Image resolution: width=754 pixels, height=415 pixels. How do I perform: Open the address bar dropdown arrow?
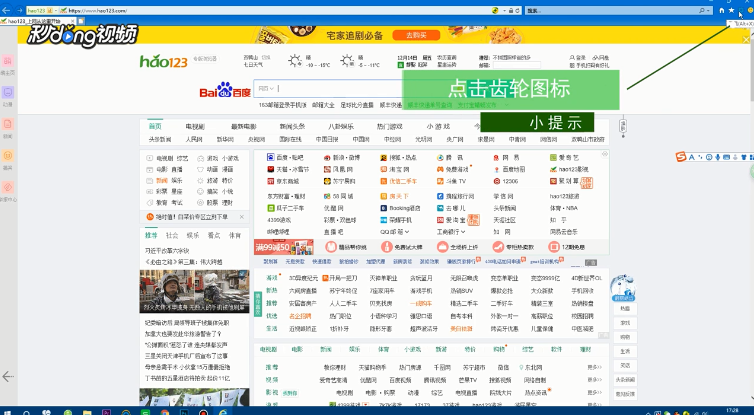click(504, 10)
